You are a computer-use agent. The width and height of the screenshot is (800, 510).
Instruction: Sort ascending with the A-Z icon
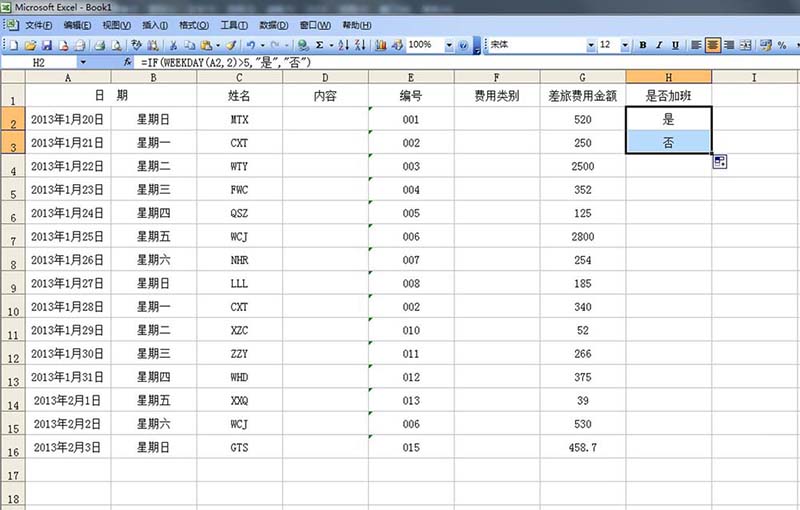click(x=343, y=45)
